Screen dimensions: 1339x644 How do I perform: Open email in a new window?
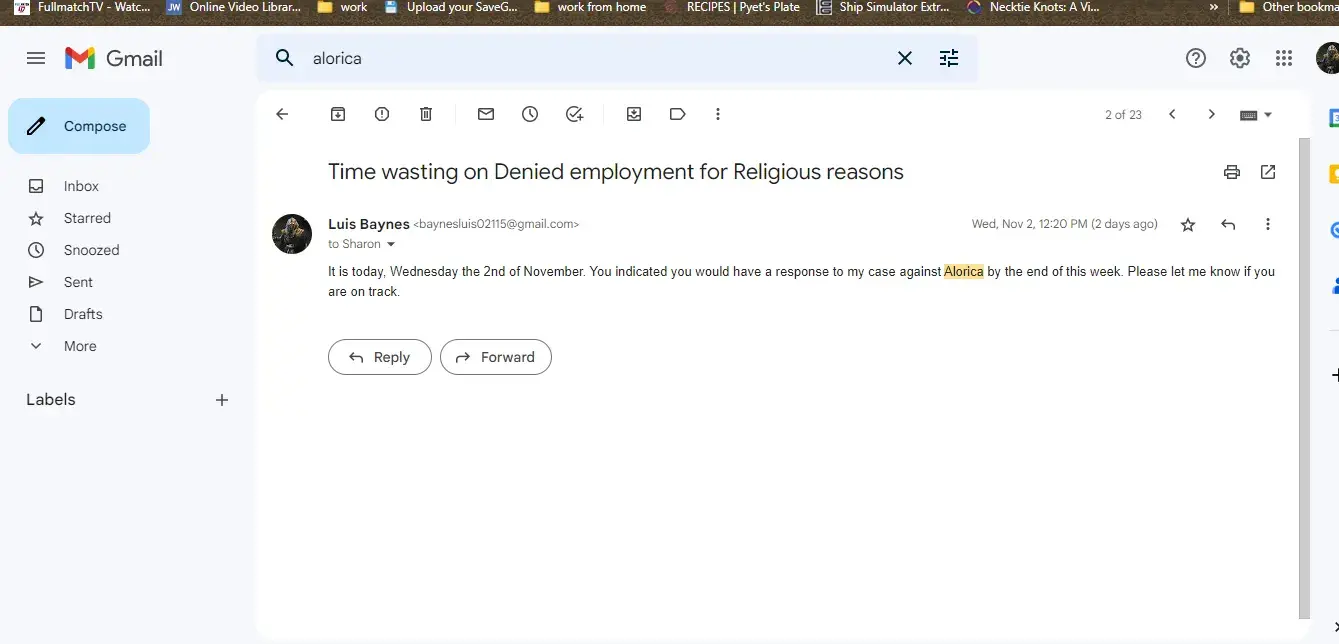[x=1268, y=172]
